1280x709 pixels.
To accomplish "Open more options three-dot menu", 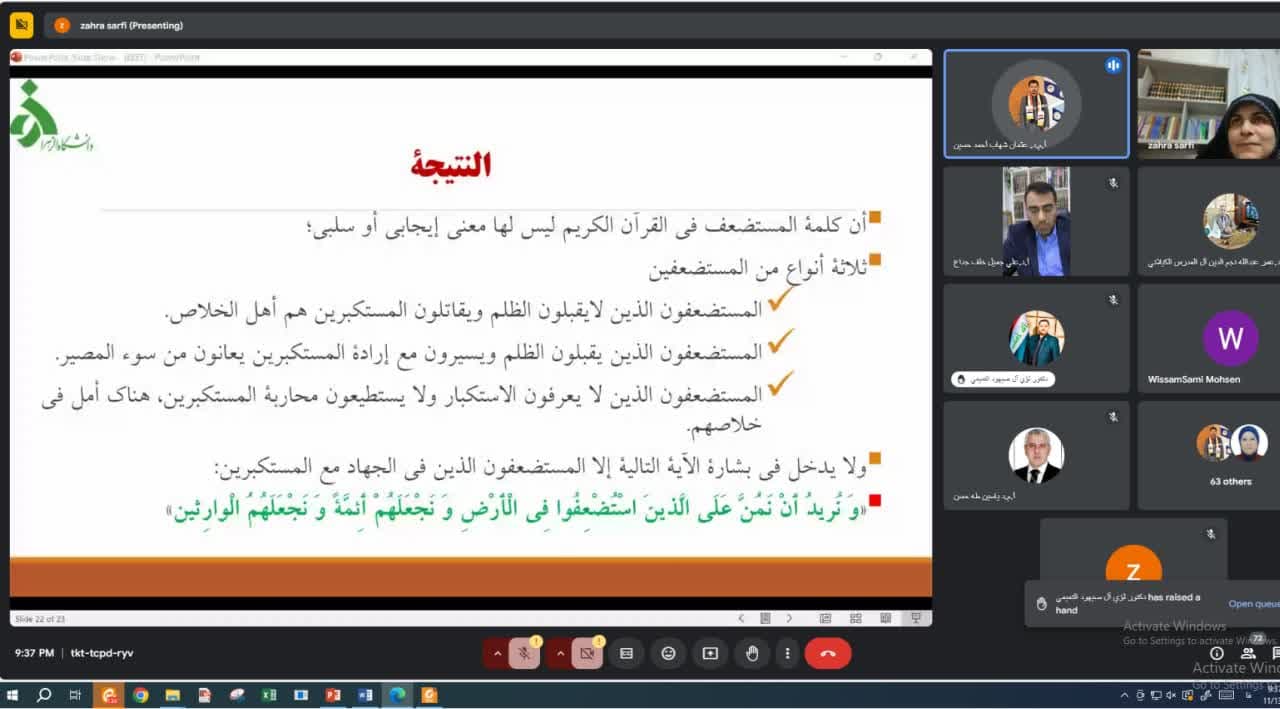I will (788, 653).
